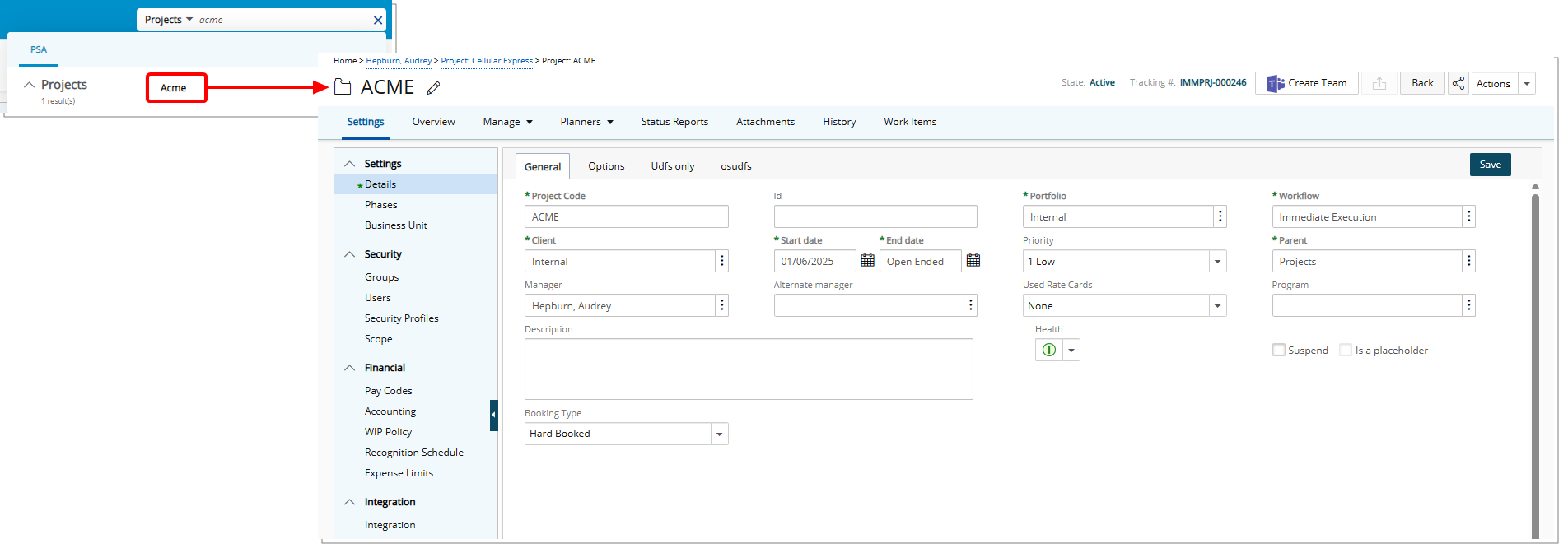The image size is (1568, 553).
Task: Click the Create Team button
Action: pos(1306,83)
